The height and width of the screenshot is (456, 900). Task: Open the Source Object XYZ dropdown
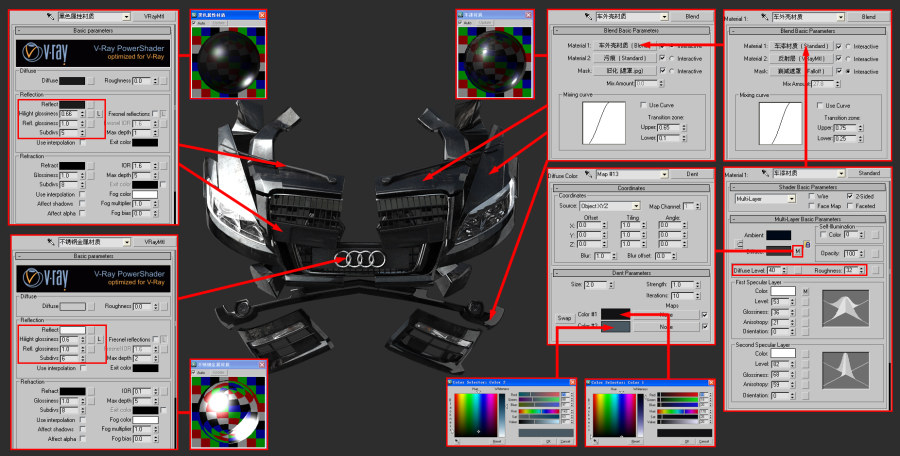pyautogui.click(x=636, y=206)
